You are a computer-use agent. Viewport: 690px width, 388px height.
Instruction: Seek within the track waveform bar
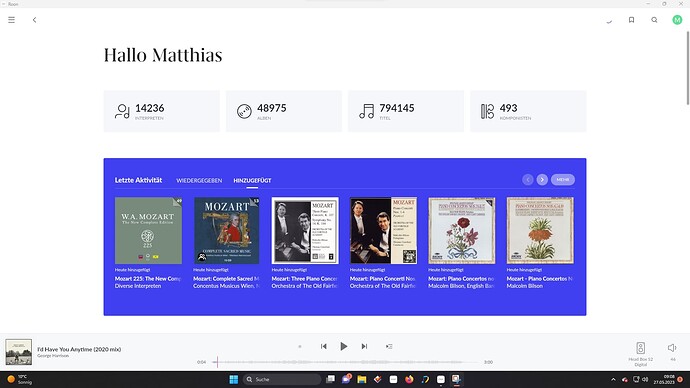(x=348, y=362)
